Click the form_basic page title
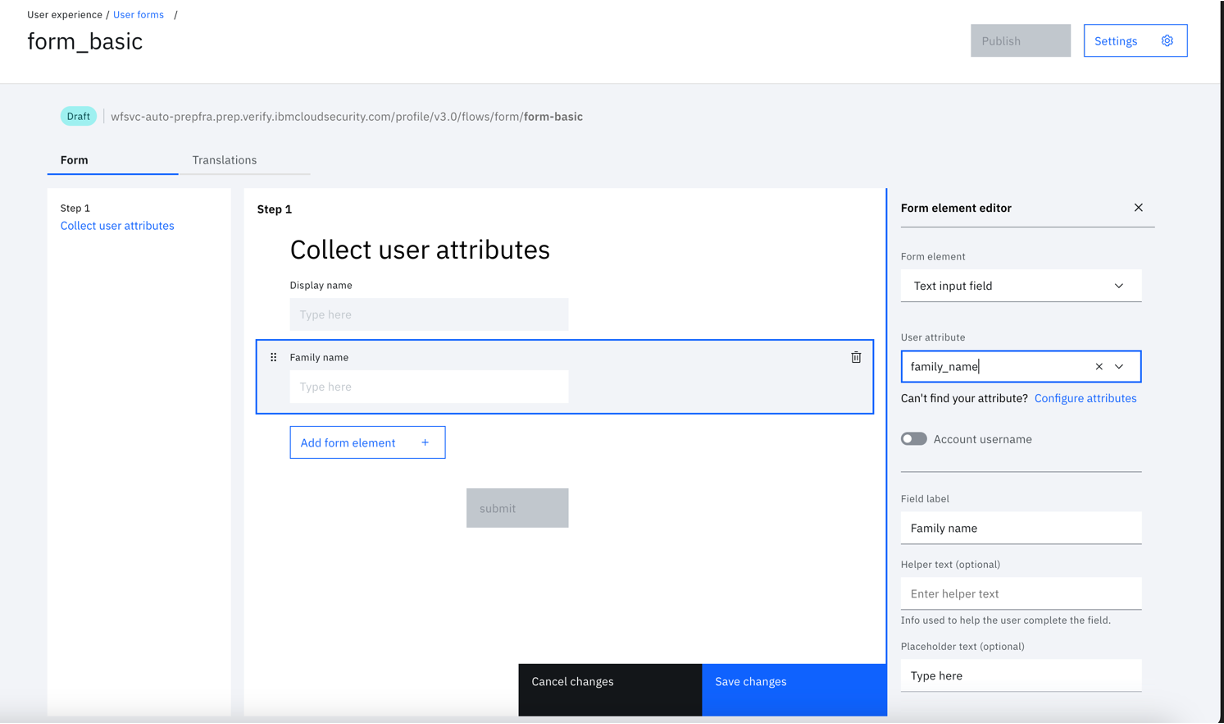This screenshot has height=724, width=1224. [85, 42]
